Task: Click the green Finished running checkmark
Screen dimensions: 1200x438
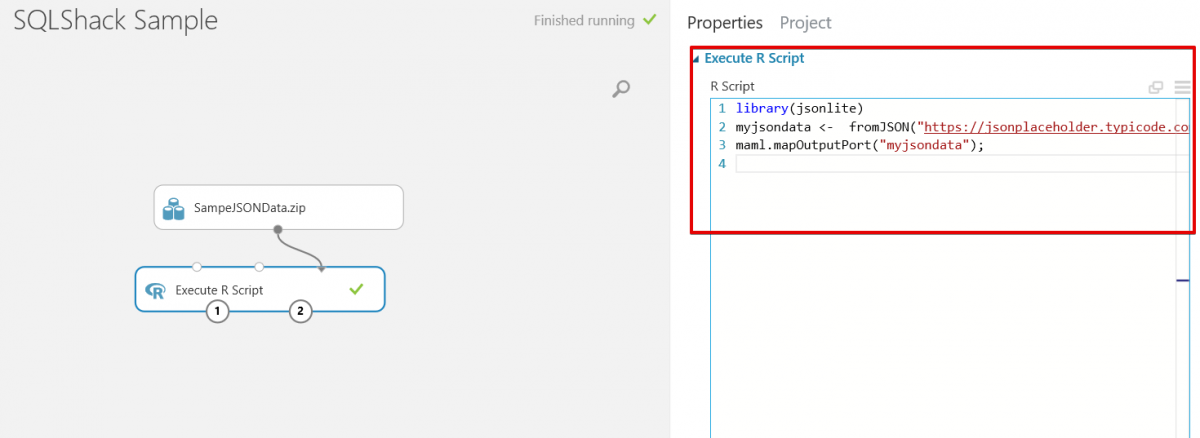Action: pos(650,20)
